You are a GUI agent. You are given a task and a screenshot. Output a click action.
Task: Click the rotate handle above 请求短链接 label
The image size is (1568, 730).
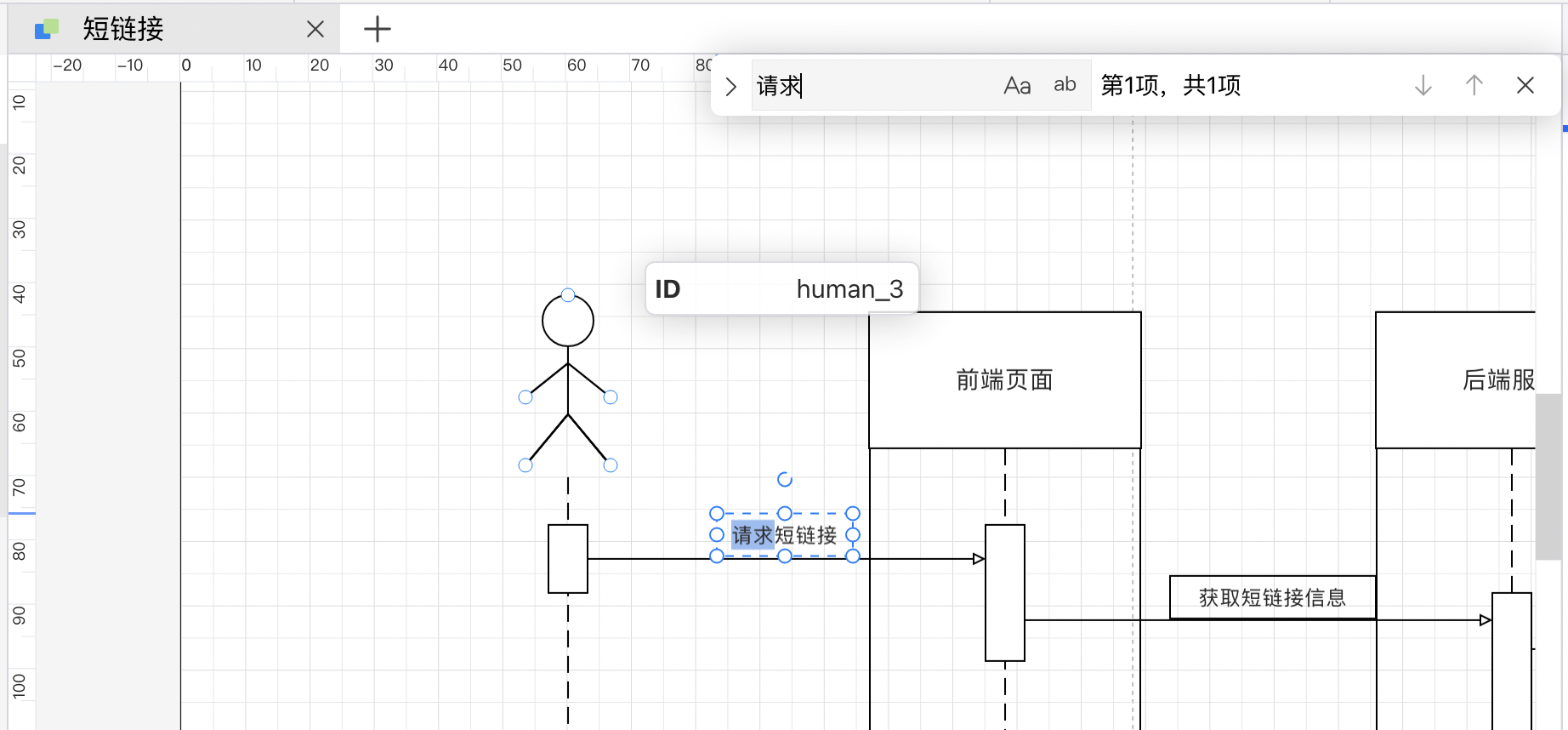785,480
